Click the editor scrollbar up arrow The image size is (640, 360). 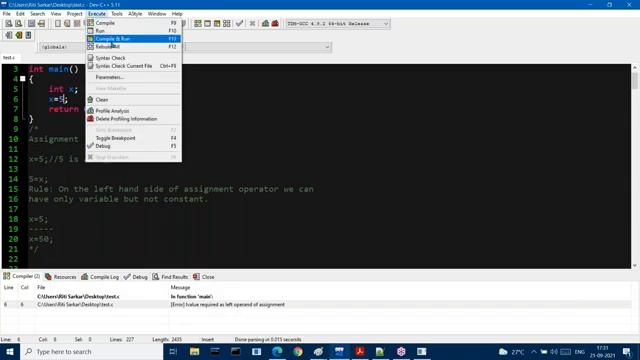click(x=635, y=67)
